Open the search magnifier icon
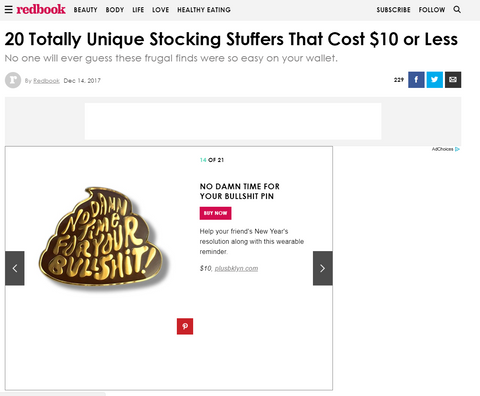This screenshot has height=396, width=480. (457, 10)
